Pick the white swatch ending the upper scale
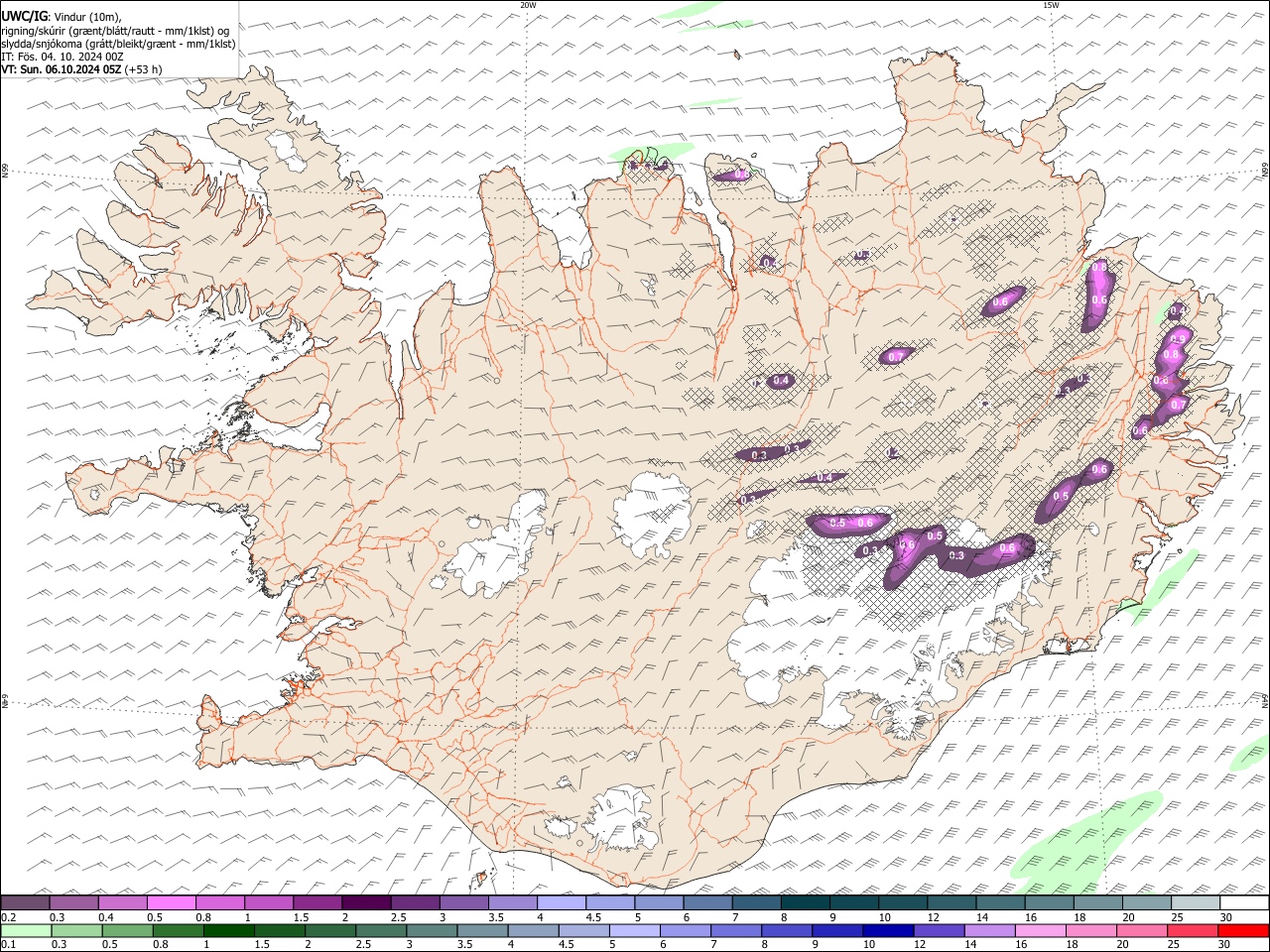The width and height of the screenshot is (1270, 952). click(1244, 903)
